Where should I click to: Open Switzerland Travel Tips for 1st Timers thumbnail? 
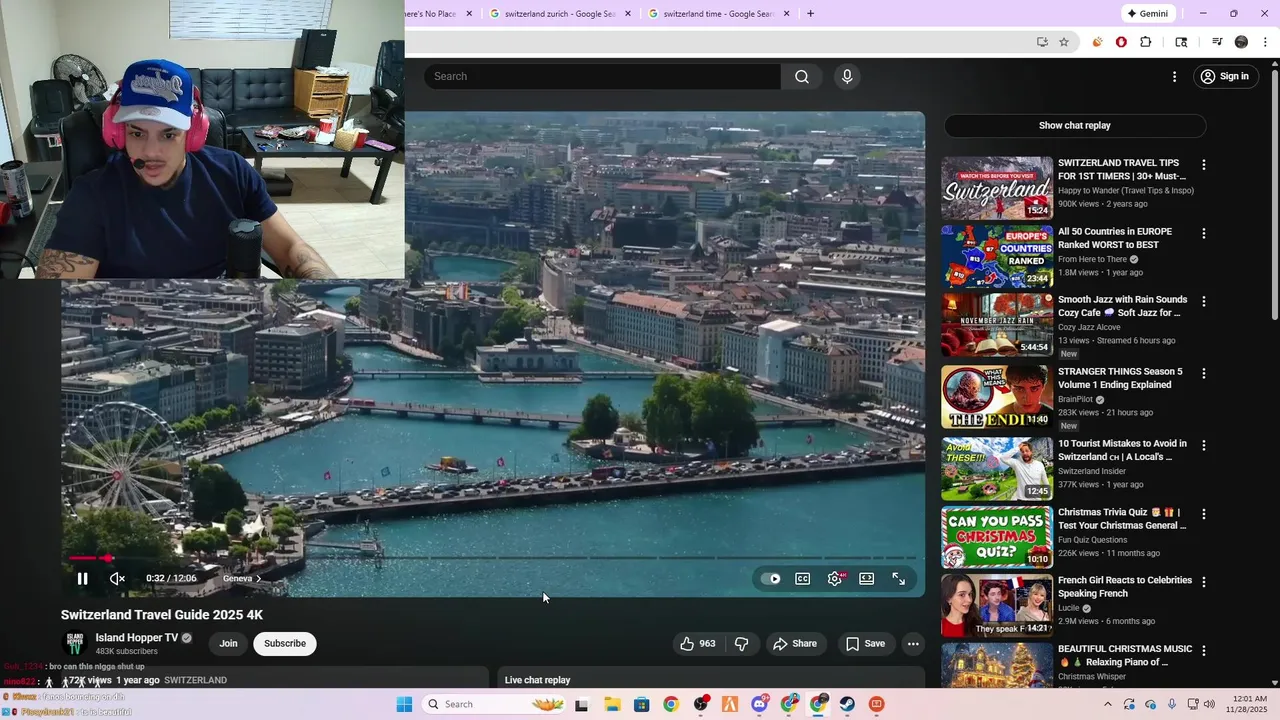[x=997, y=188]
